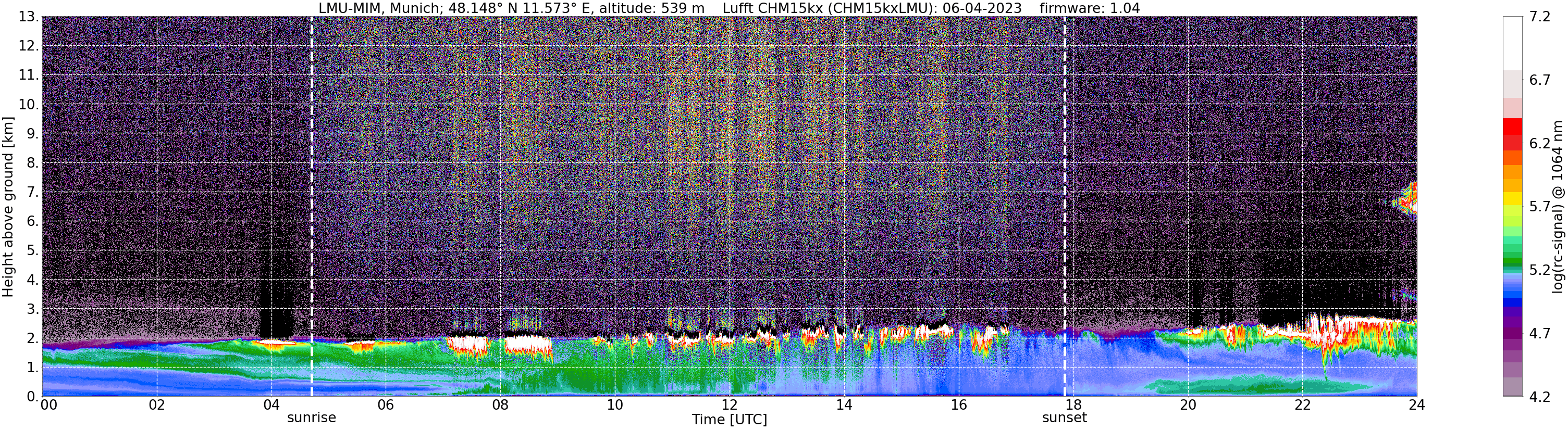The width and height of the screenshot is (1568, 430).
Task: Select the 'sunrise' label below the axis
Action: click(x=312, y=418)
